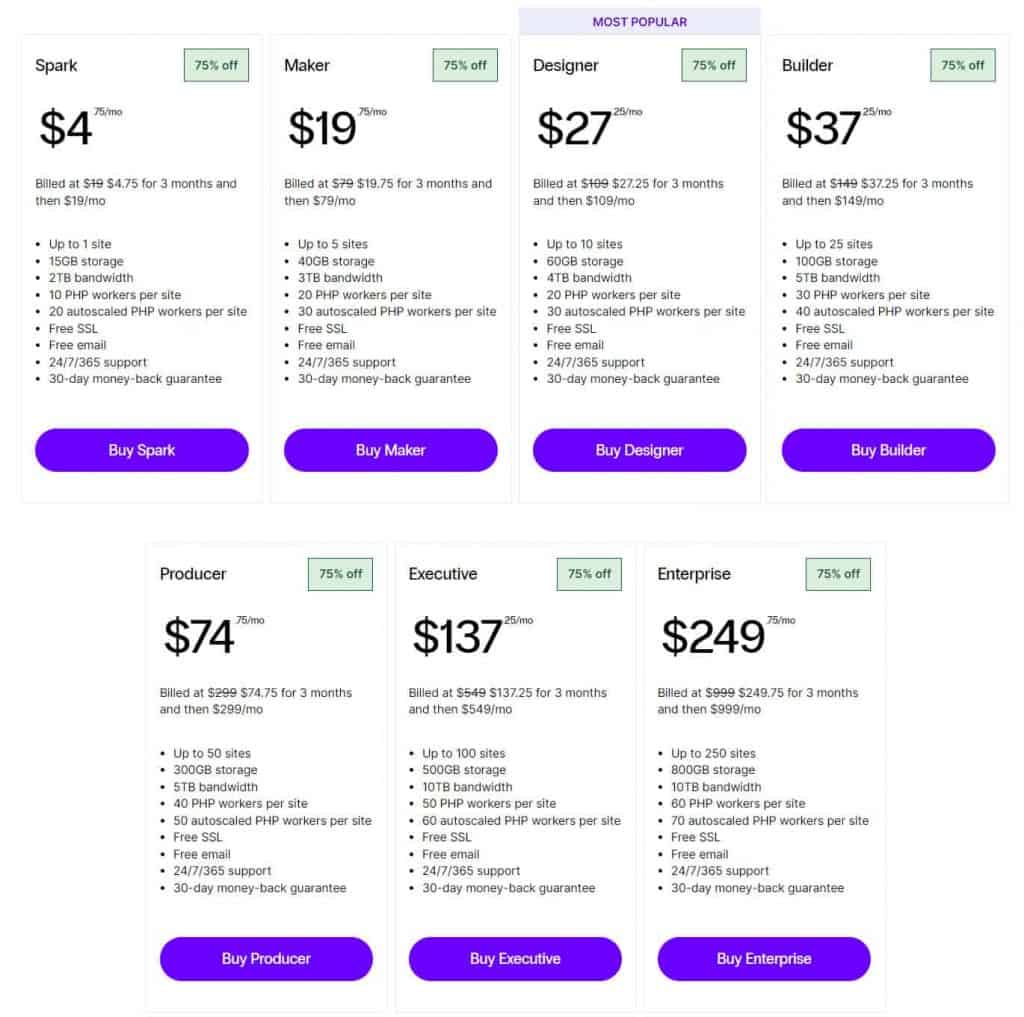Click the Executive plan 75% off badge

(589, 574)
